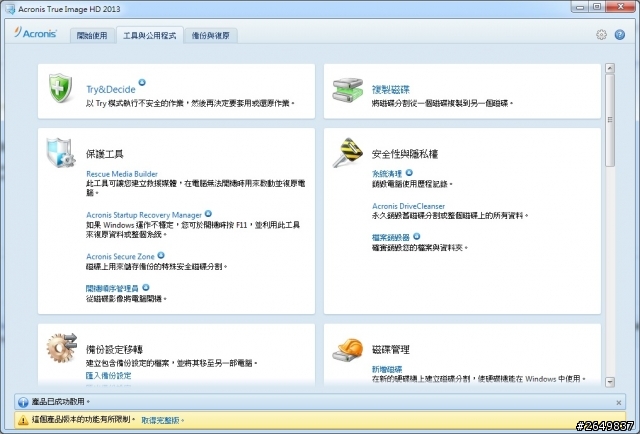Click info arrow beside Acronis Secure Zone
This screenshot has height=434, width=640.
click(x=161, y=255)
